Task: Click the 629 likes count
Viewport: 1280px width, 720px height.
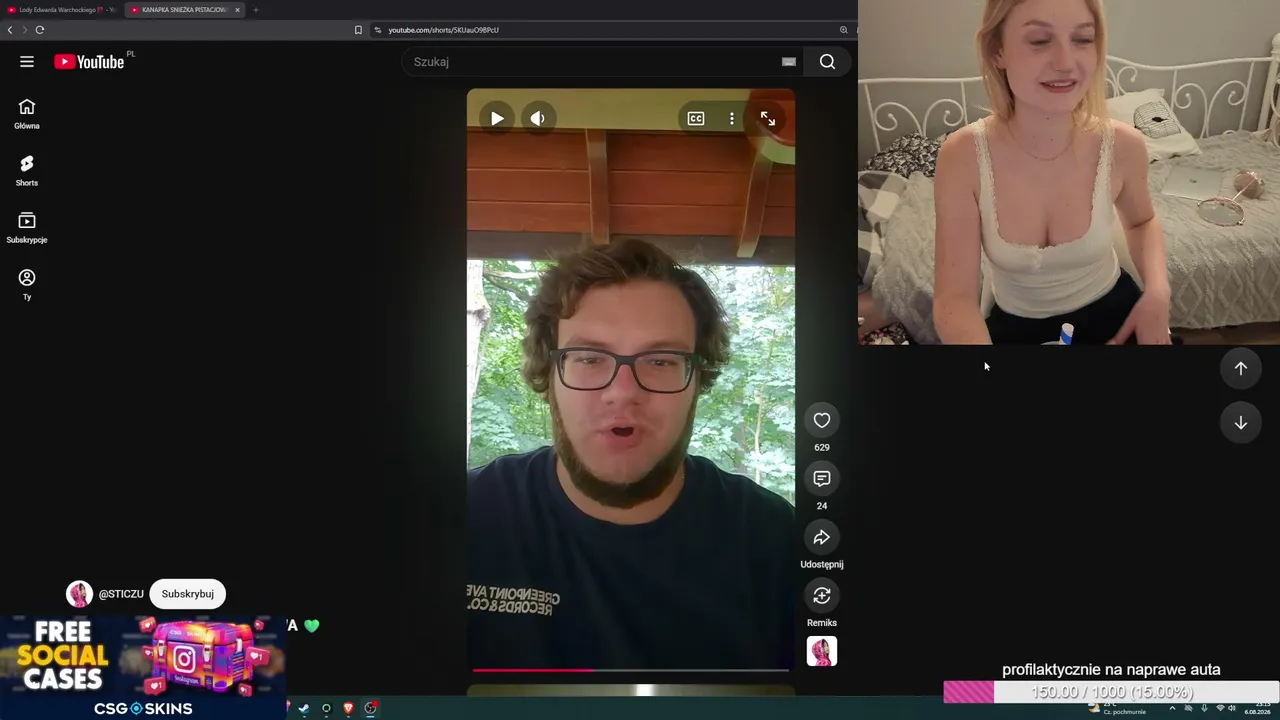Action: pyautogui.click(x=822, y=448)
